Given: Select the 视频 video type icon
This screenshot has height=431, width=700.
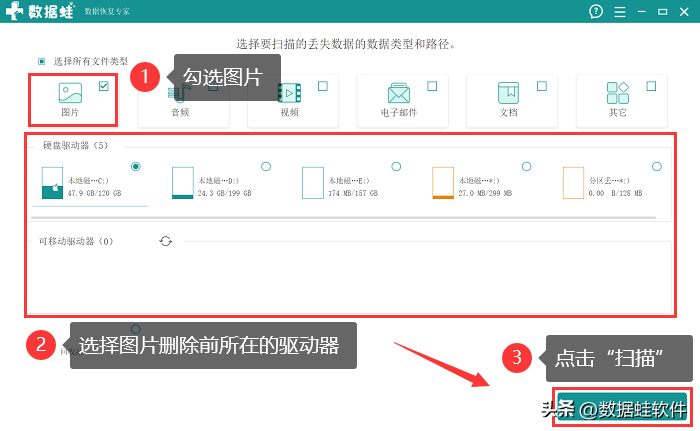Looking at the screenshot, I should click(289, 93).
